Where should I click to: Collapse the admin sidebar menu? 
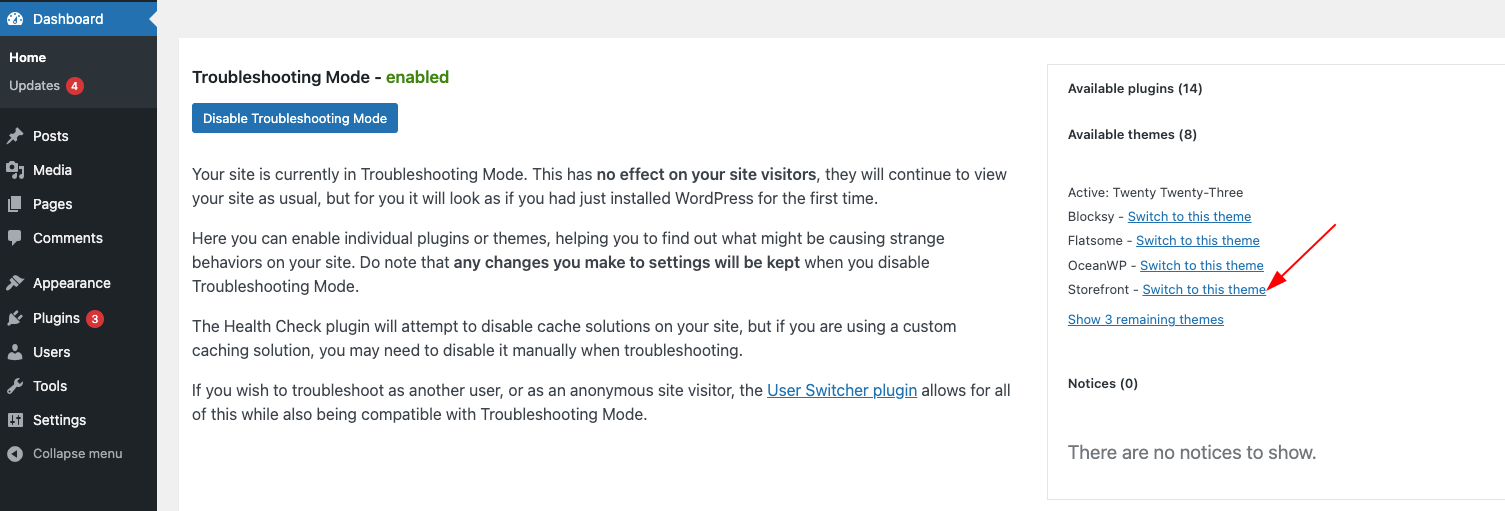coord(65,454)
